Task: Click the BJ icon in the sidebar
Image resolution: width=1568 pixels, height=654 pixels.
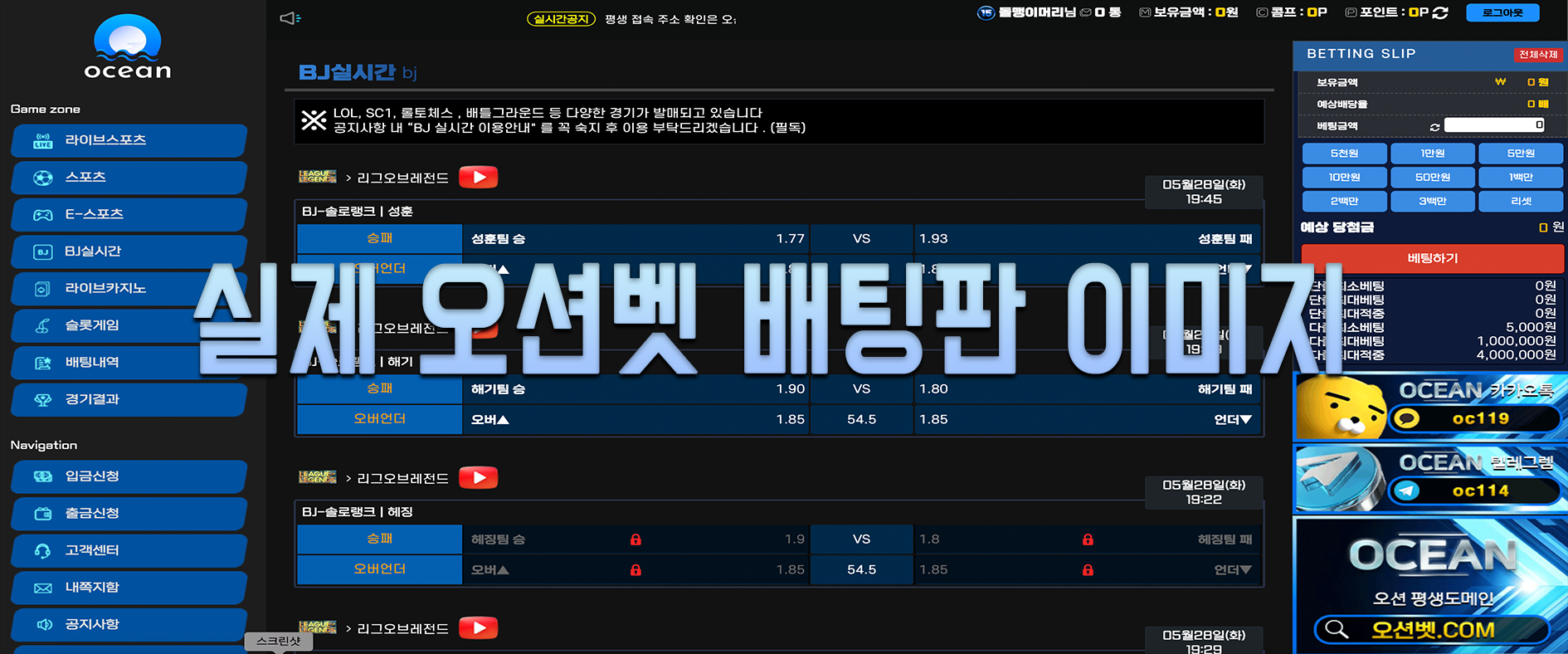Action: tap(43, 251)
